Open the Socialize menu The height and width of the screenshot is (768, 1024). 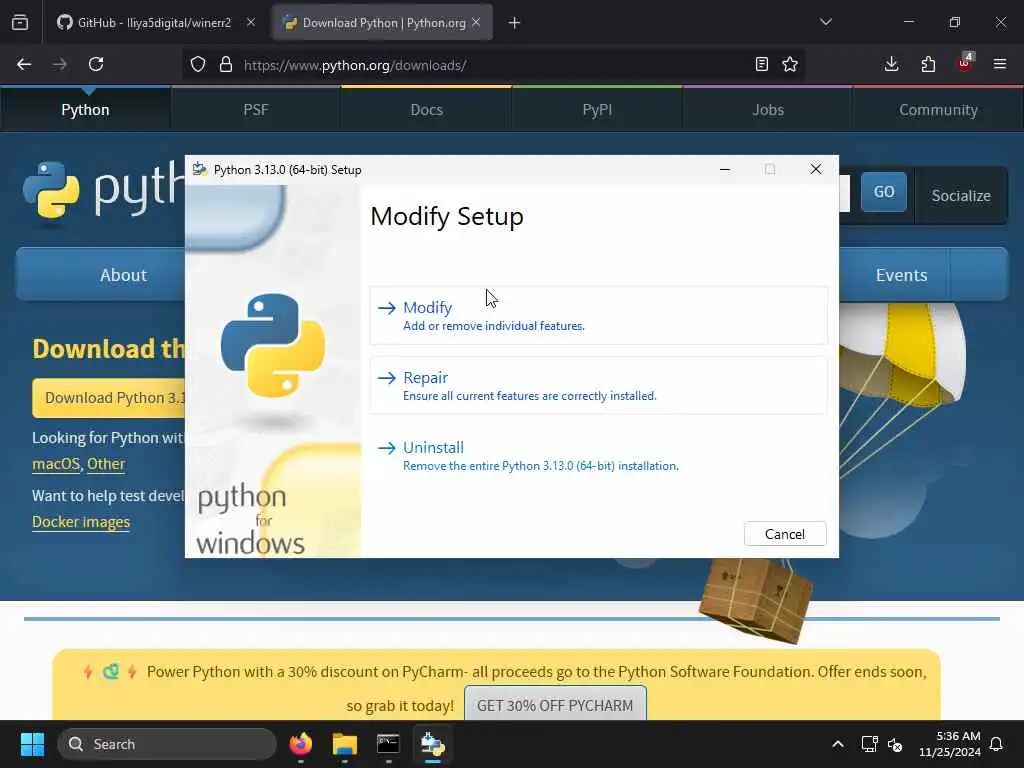[961, 195]
